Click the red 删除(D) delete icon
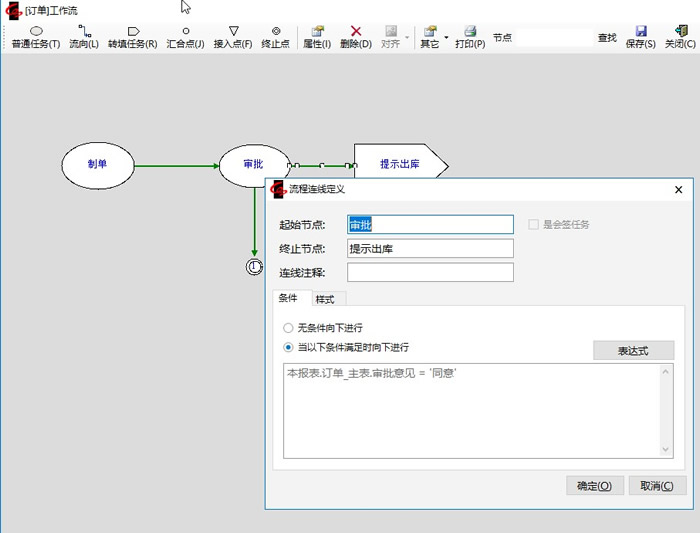The height and width of the screenshot is (533, 700). pos(356,32)
